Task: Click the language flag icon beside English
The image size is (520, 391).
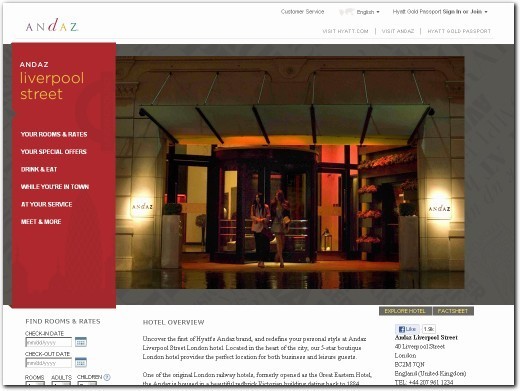Action: click(346, 12)
